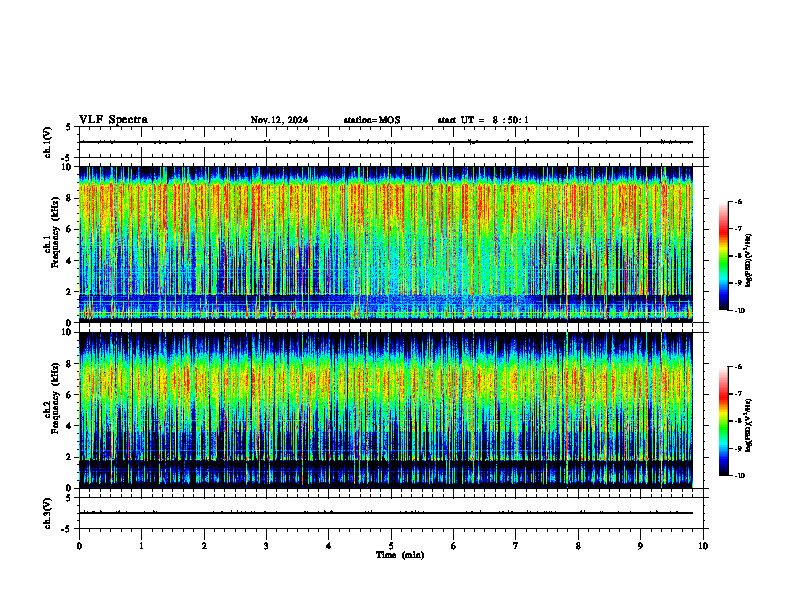Click the "2" kHz tick on ch.2 axis

pos(70,457)
